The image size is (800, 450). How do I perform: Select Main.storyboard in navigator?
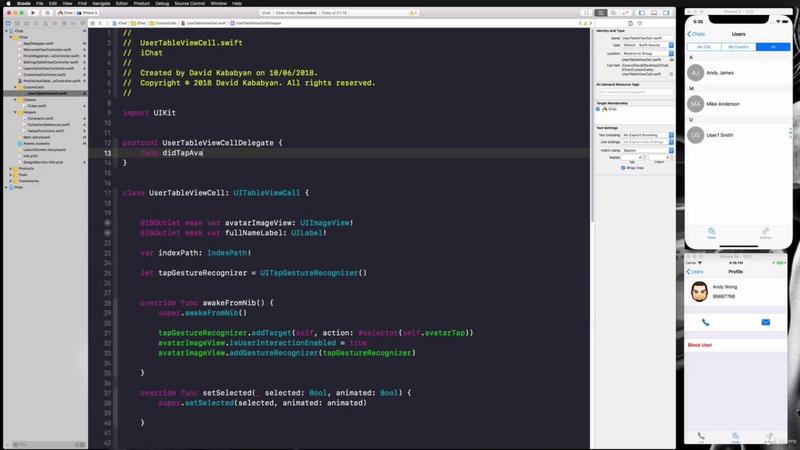coord(36,137)
